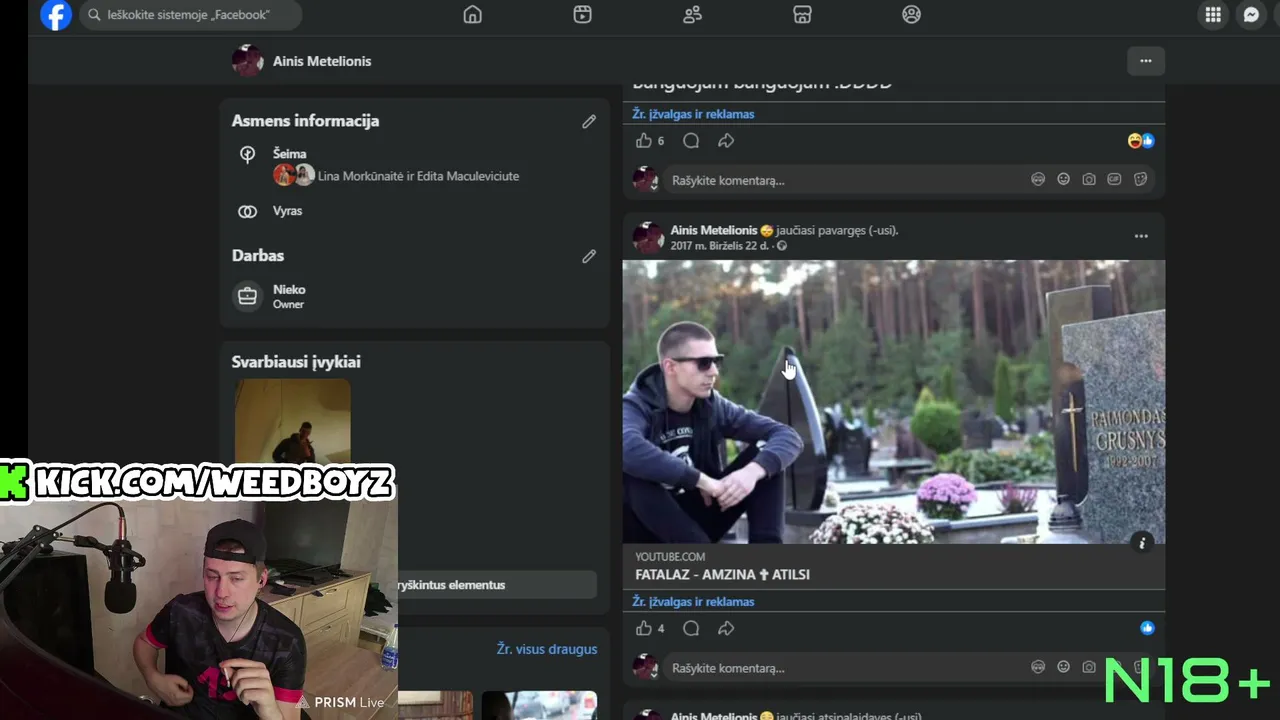Open avatar sticker option in lower comment box
This screenshot has height=720, width=1280.
1038,667
